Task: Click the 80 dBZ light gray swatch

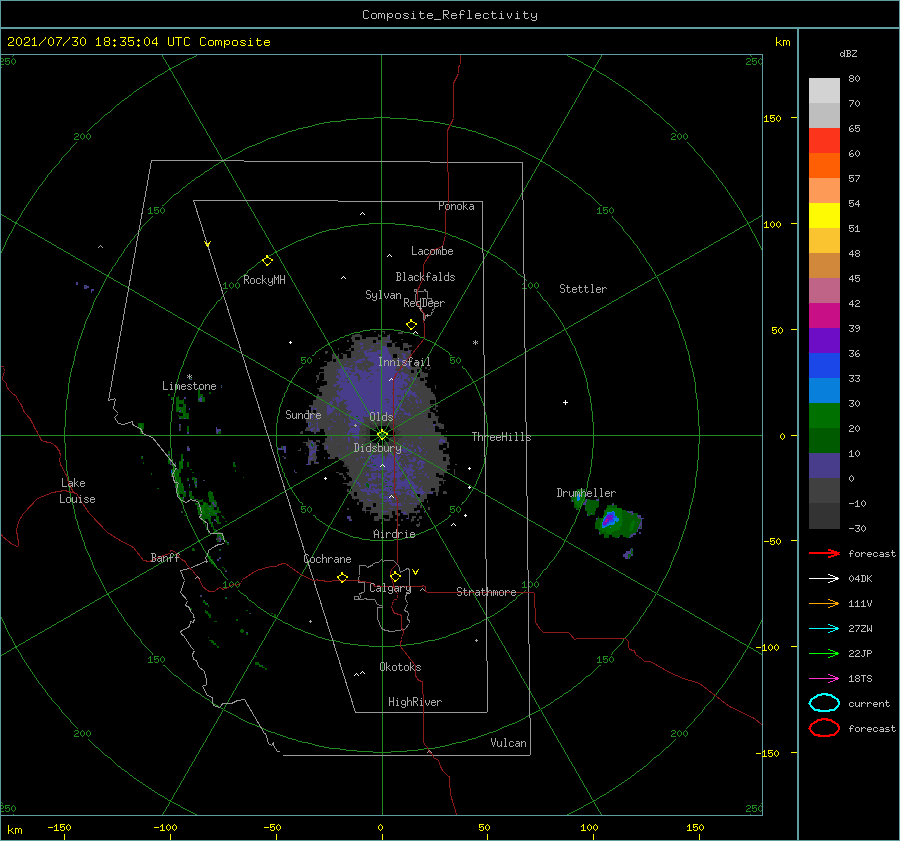Action: (x=824, y=90)
